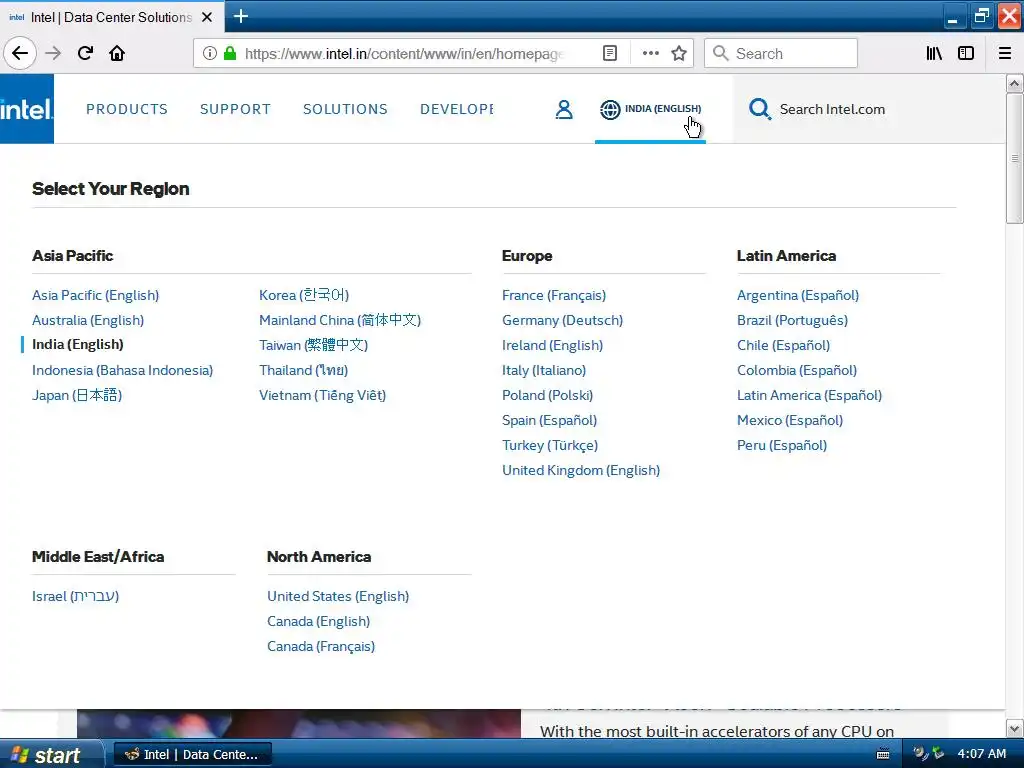Image resolution: width=1024 pixels, height=768 pixels.
Task: Choose Argentina (Español) region
Action: click(798, 295)
